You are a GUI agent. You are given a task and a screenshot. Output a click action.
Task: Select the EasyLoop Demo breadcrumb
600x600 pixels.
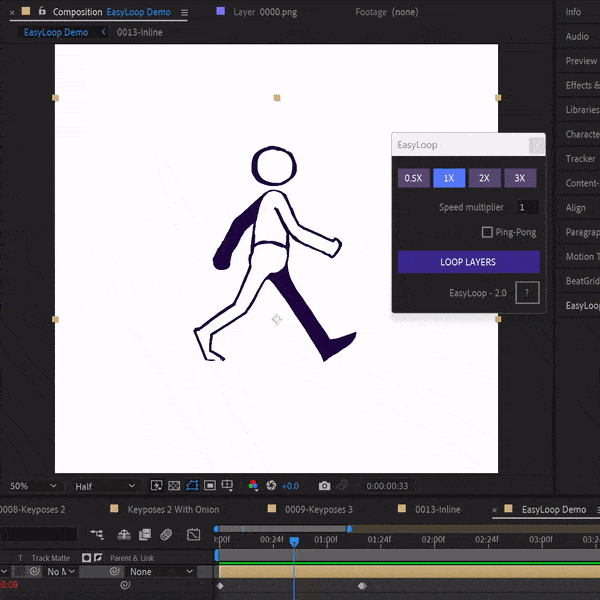click(x=56, y=33)
